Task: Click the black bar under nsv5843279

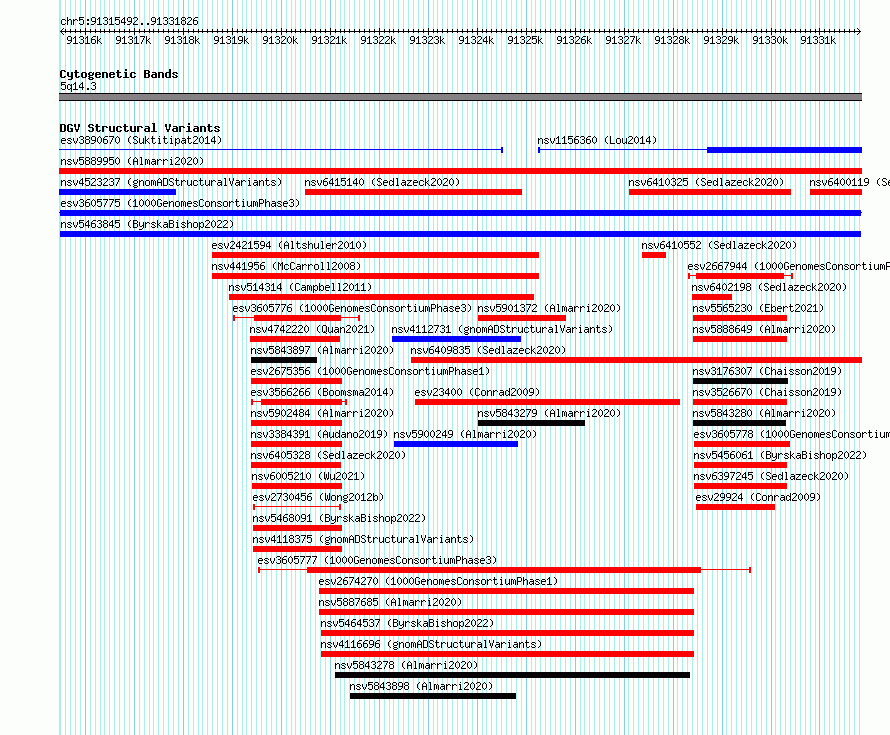Action: pyautogui.click(x=531, y=423)
